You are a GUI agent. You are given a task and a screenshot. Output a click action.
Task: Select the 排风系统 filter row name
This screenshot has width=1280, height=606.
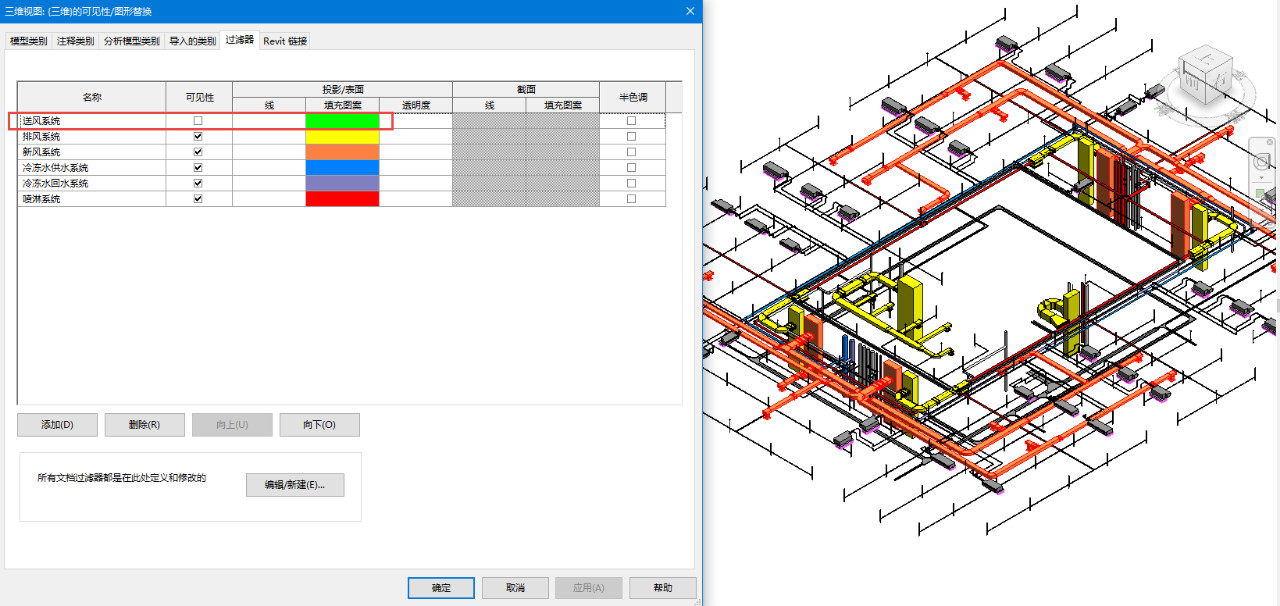pos(92,136)
